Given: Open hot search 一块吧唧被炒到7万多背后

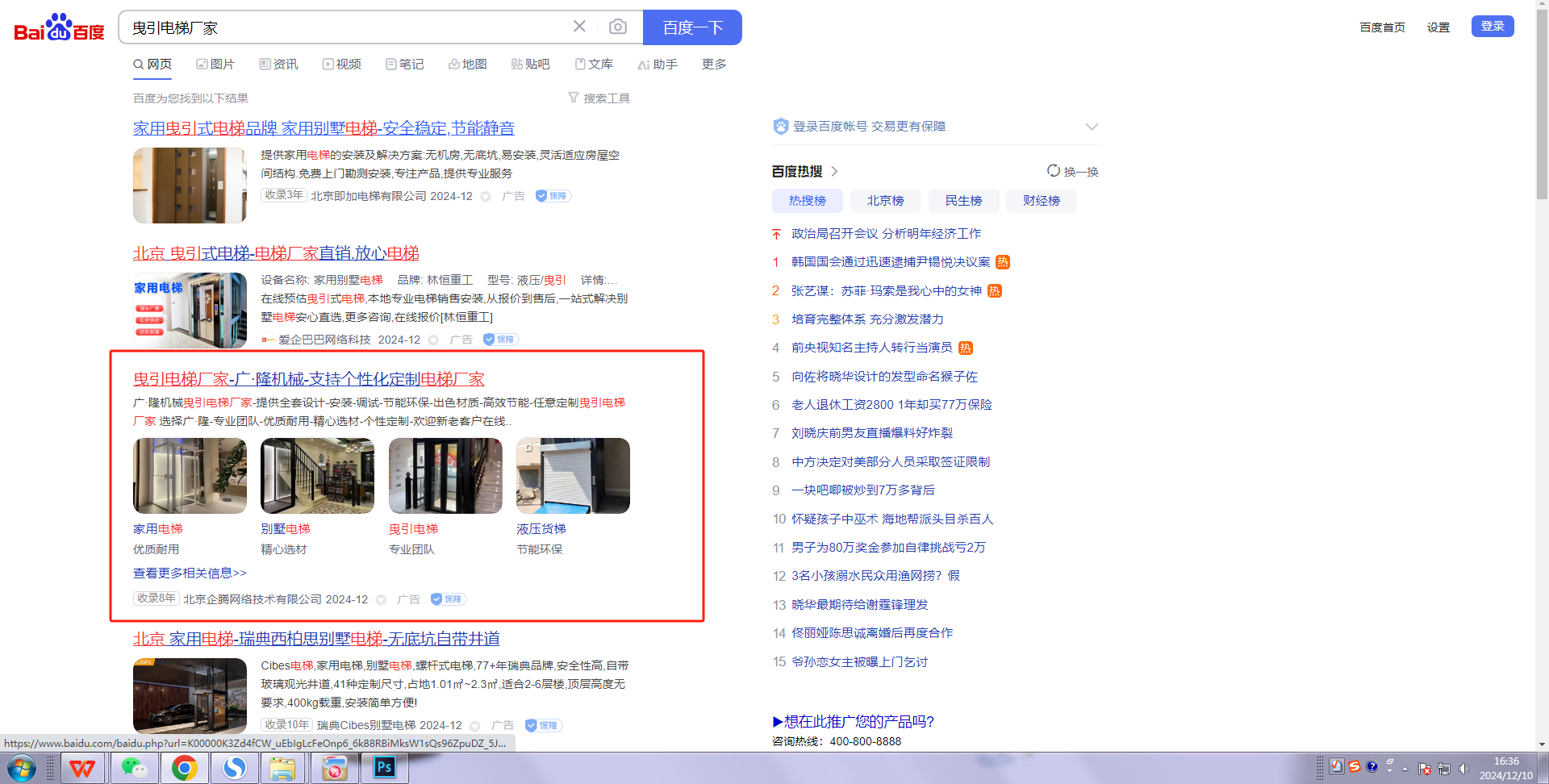Looking at the screenshot, I should click(x=862, y=490).
